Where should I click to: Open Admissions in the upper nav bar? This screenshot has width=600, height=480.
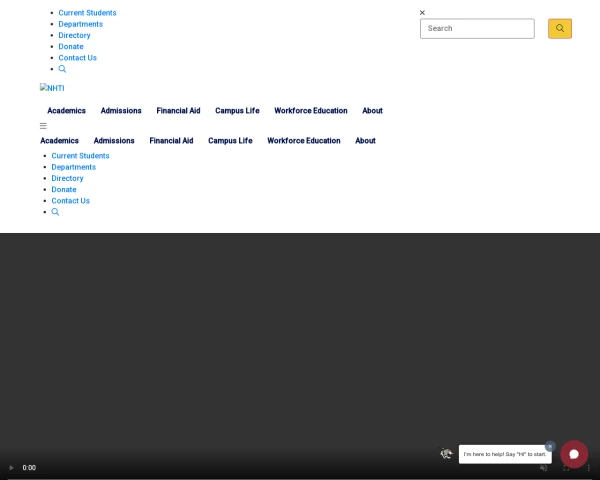click(x=121, y=111)
